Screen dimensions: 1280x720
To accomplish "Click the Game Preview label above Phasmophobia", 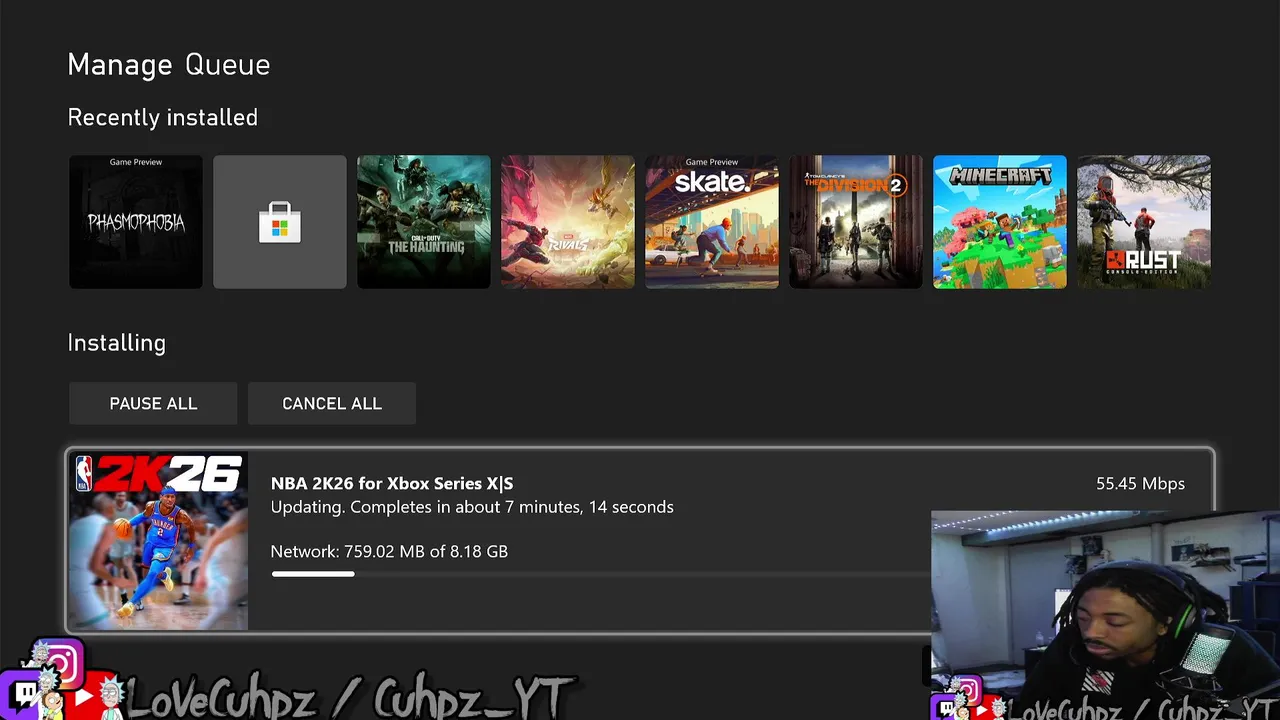I will coord(136,162).
